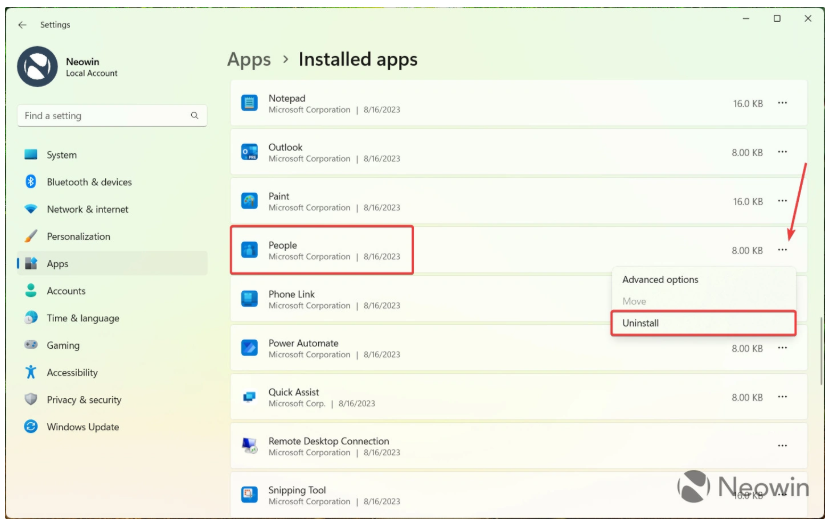The width and height of the screenshot is (832, 527).
Task: Go to Network & internet
Action: (x=112, y=209)
